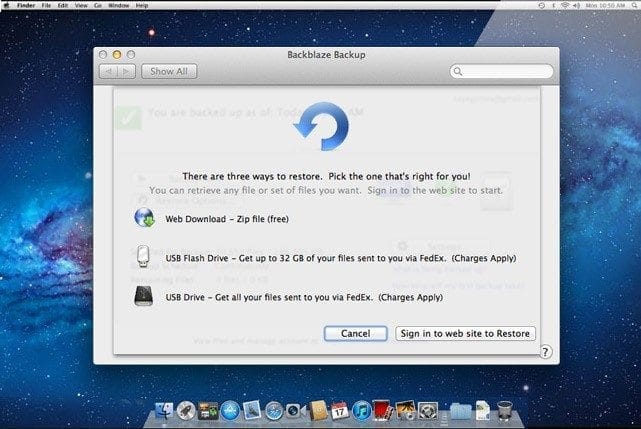The image size is (641, 429).
Task: Open the Go menu
Action: click(98, 5)
